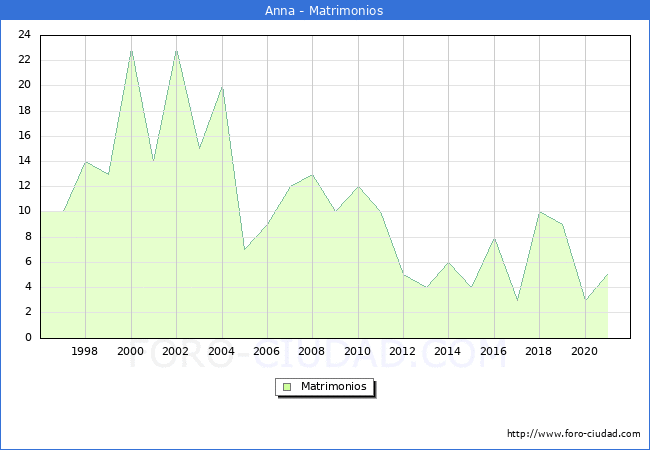Select the 2002 label on the x-axis
Image resolution: width=650 pixels, height=450 pixels.
tap(176, 351)
